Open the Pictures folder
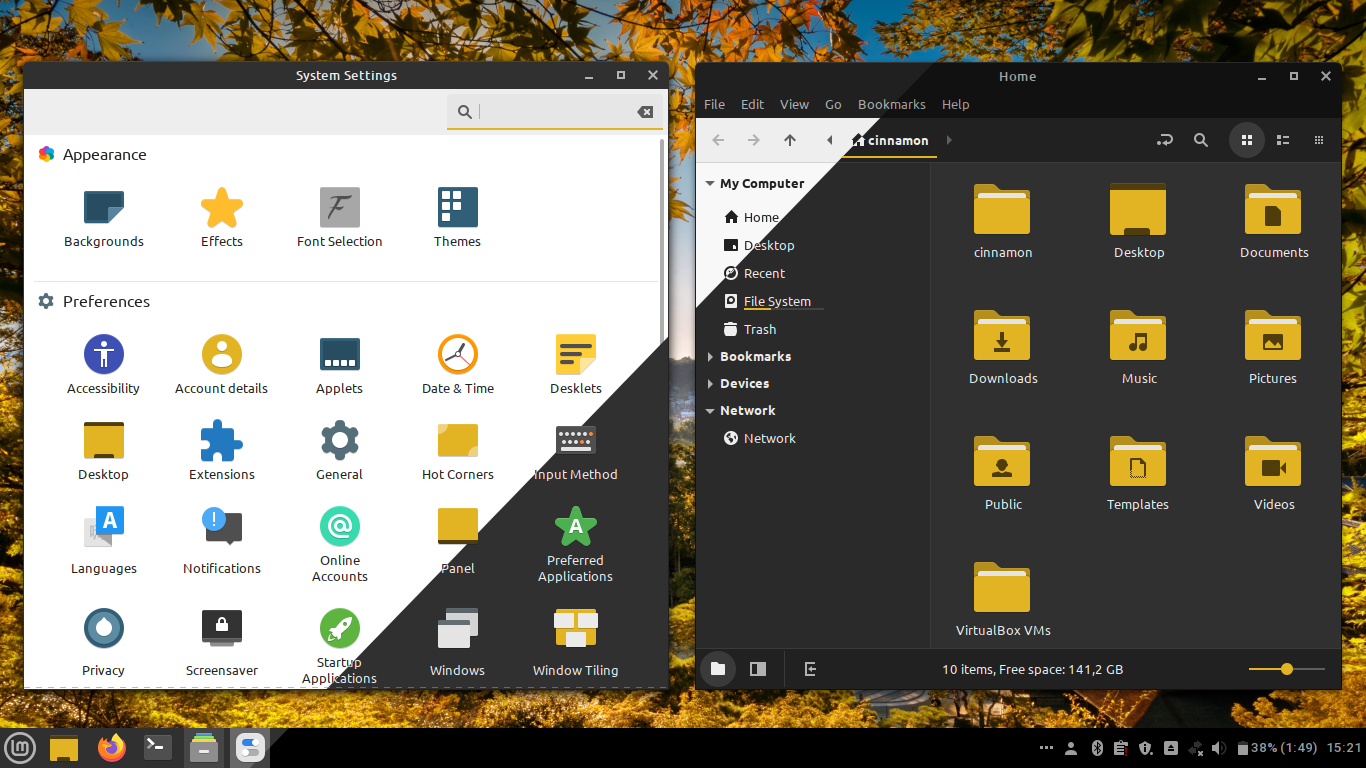This screenshot has width=1366, height=768. tap(1273, 347)
